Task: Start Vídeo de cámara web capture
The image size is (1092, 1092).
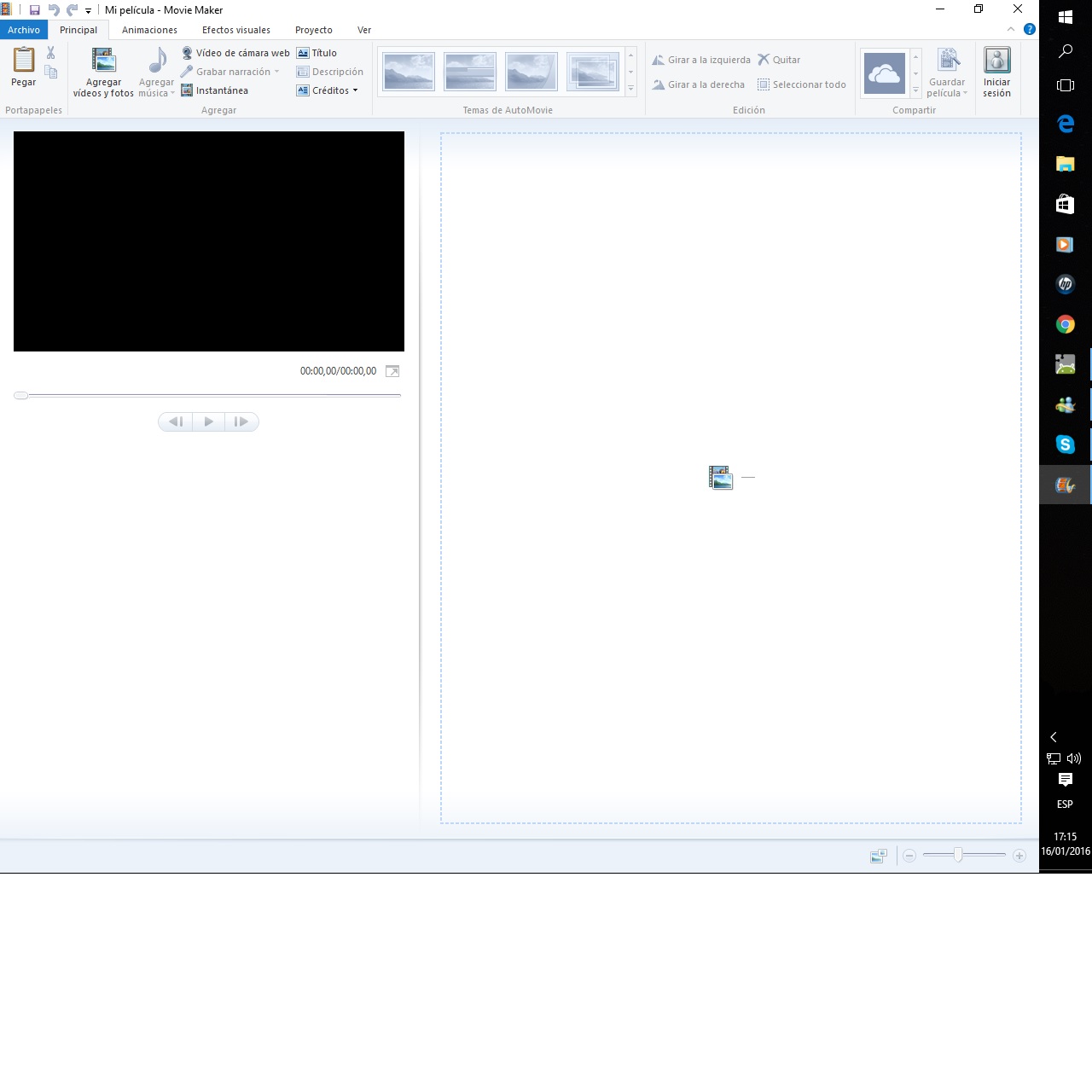Action: pos(235,53)
